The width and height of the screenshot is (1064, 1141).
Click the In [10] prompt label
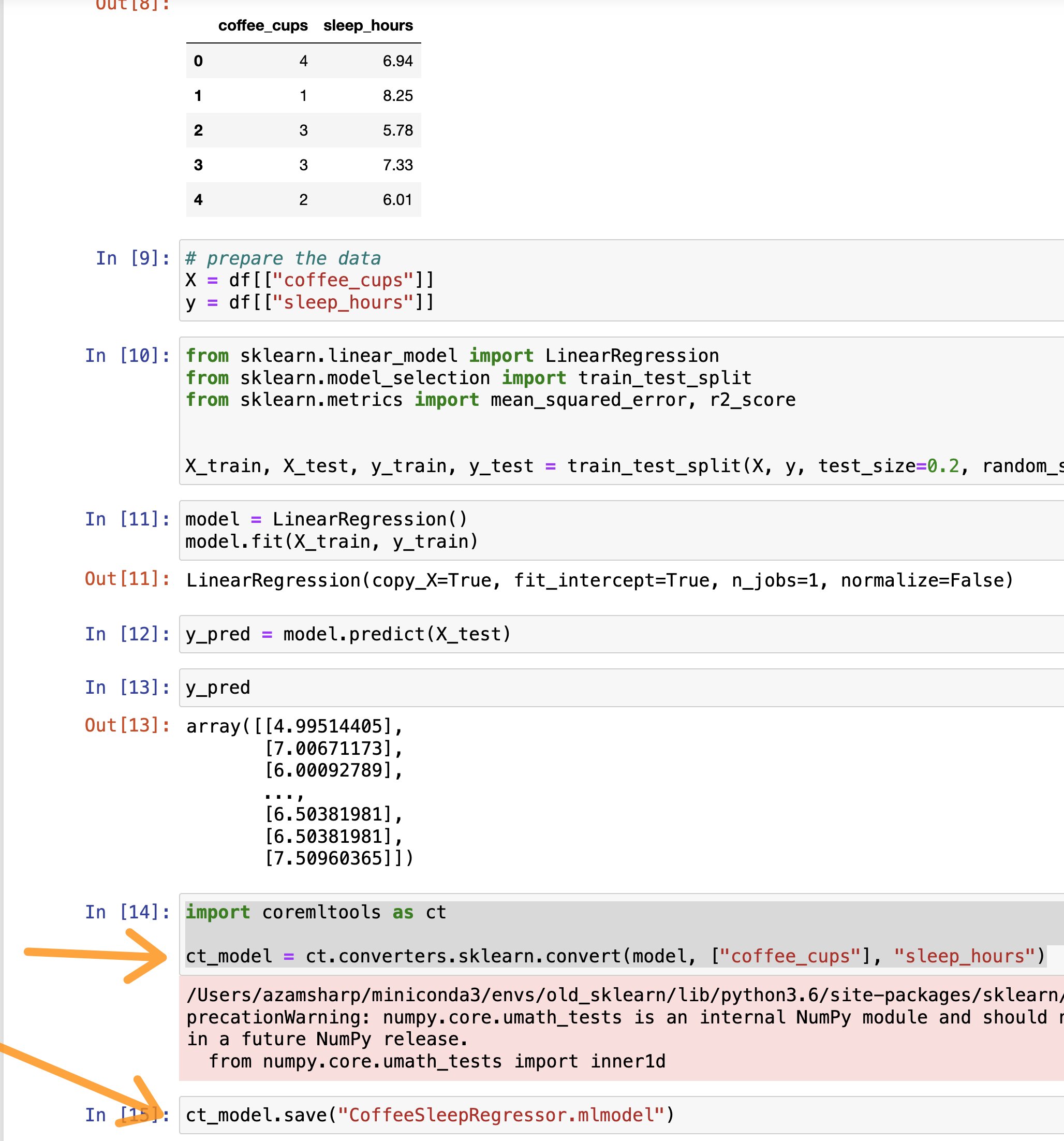(x=127, y=356)
